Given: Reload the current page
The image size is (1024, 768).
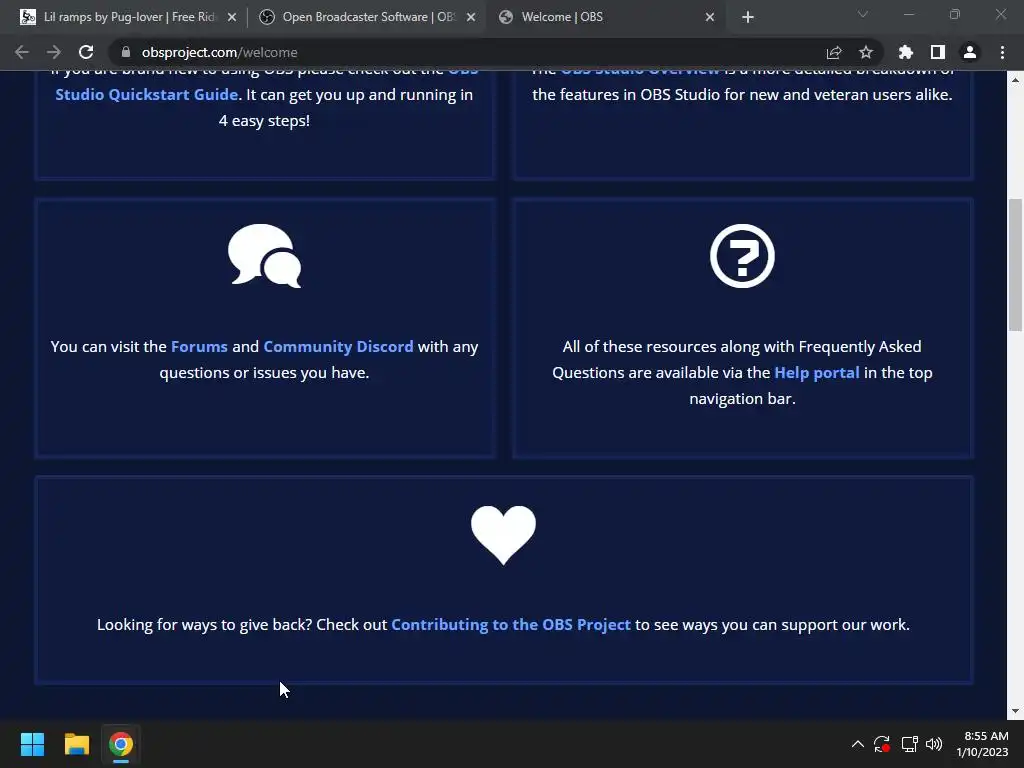Looking at the screenshot, I should pos(86,52).
